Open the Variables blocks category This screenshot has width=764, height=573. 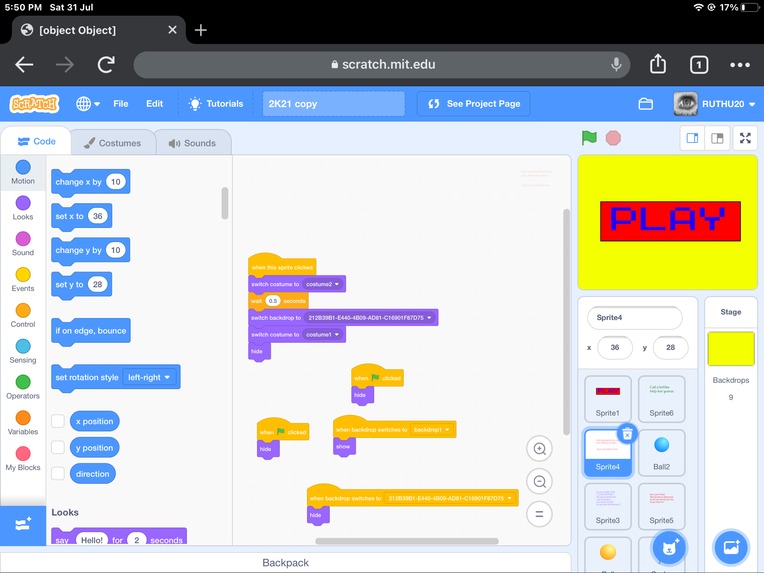[23, 423]
